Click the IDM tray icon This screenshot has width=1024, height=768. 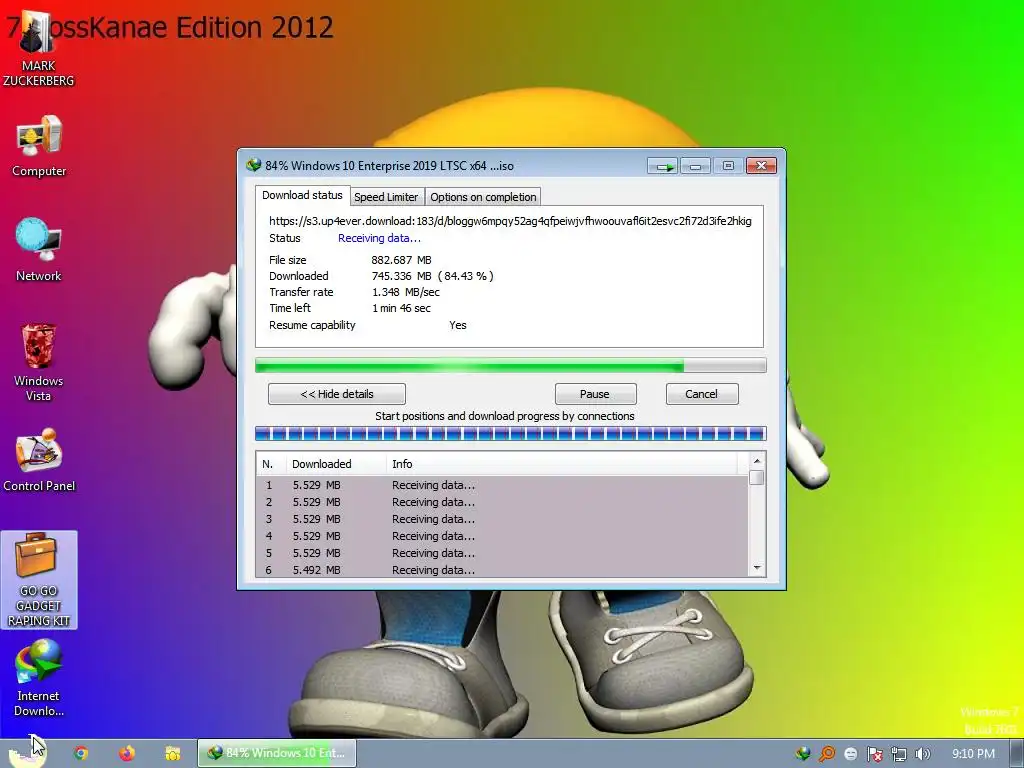803,754
